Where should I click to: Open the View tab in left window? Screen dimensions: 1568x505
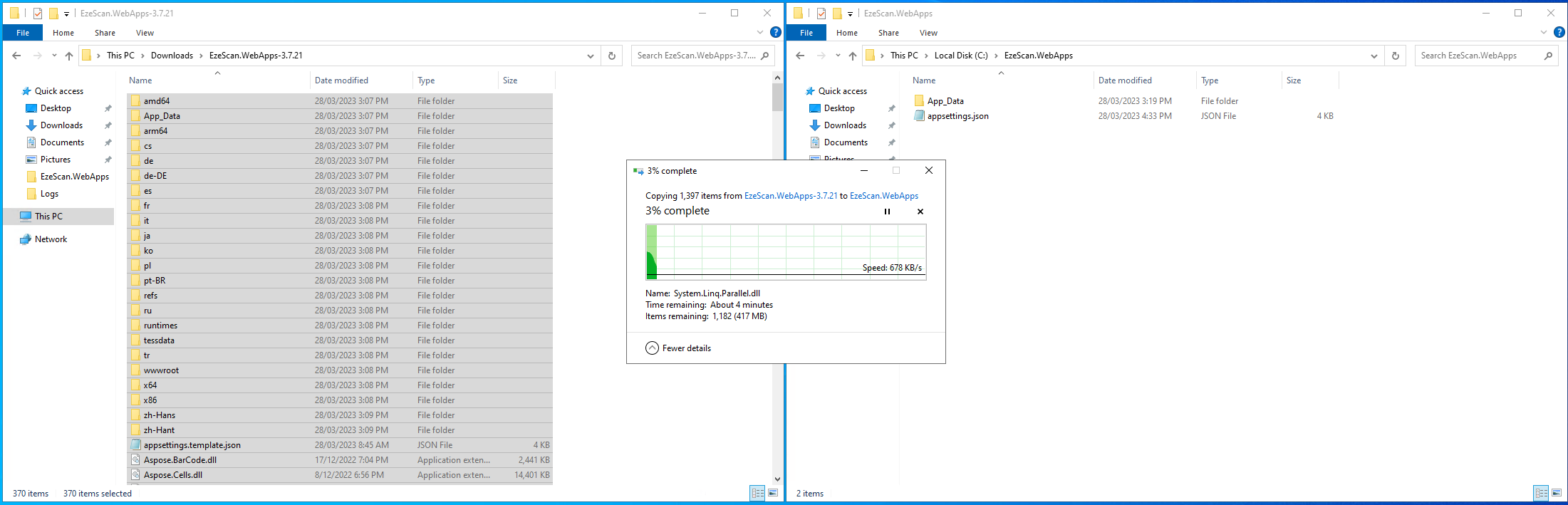coord(145,33)
